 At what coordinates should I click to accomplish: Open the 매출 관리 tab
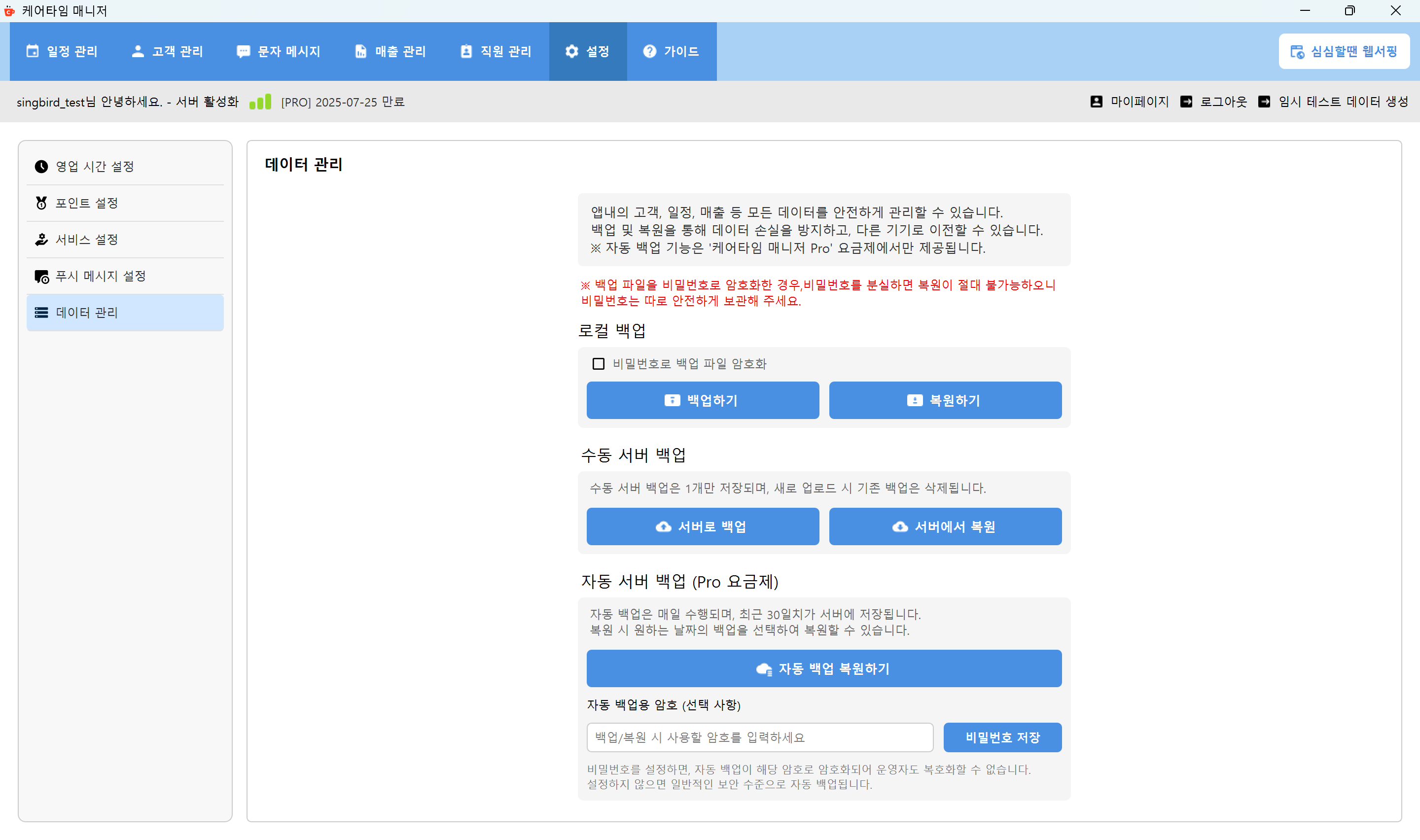click(x=390, y=51)
